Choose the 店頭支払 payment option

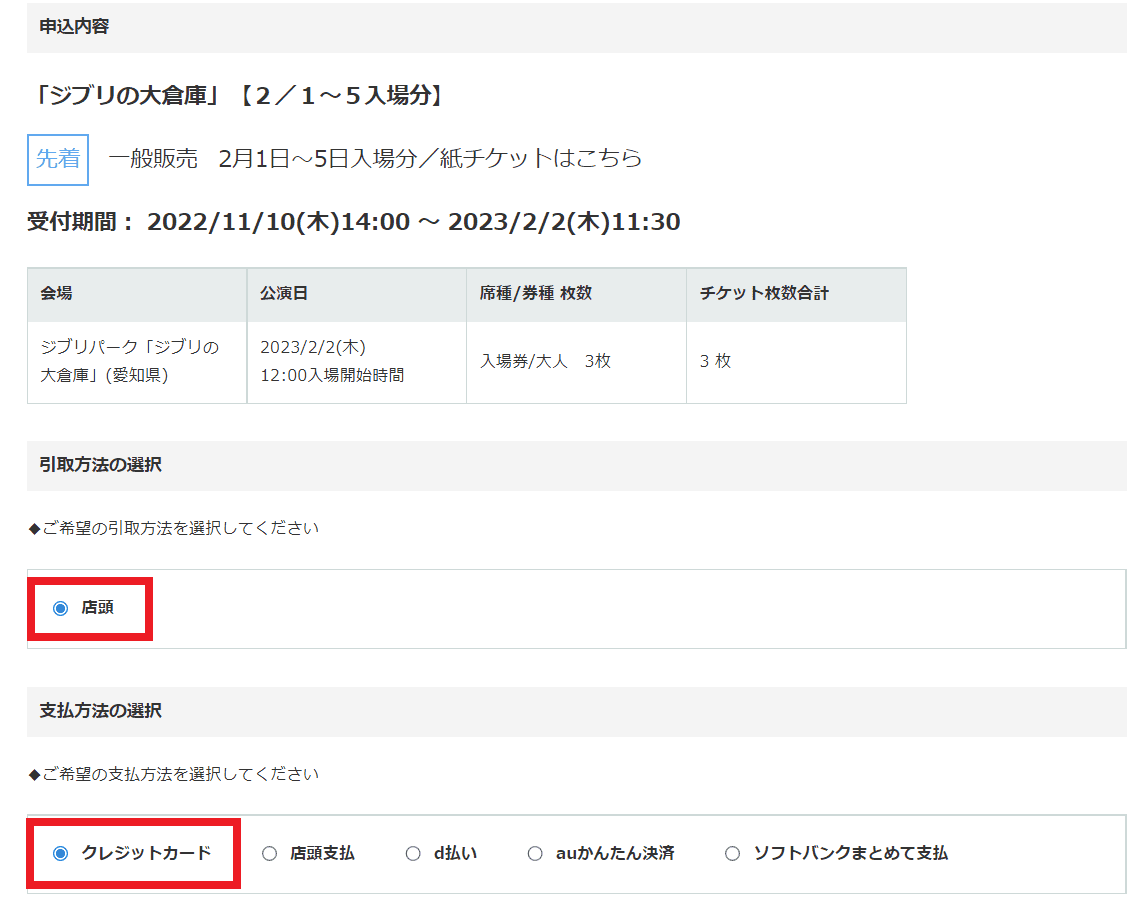tap(269, 853)
